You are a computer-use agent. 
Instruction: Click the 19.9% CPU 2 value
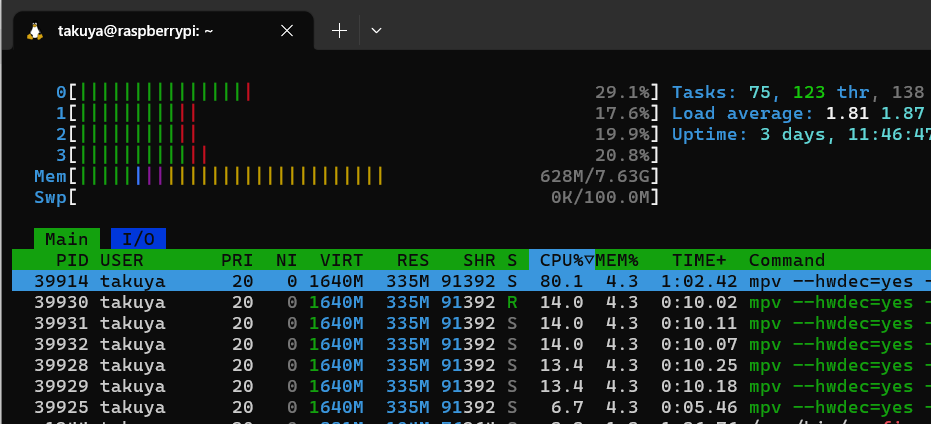(622, 134)
